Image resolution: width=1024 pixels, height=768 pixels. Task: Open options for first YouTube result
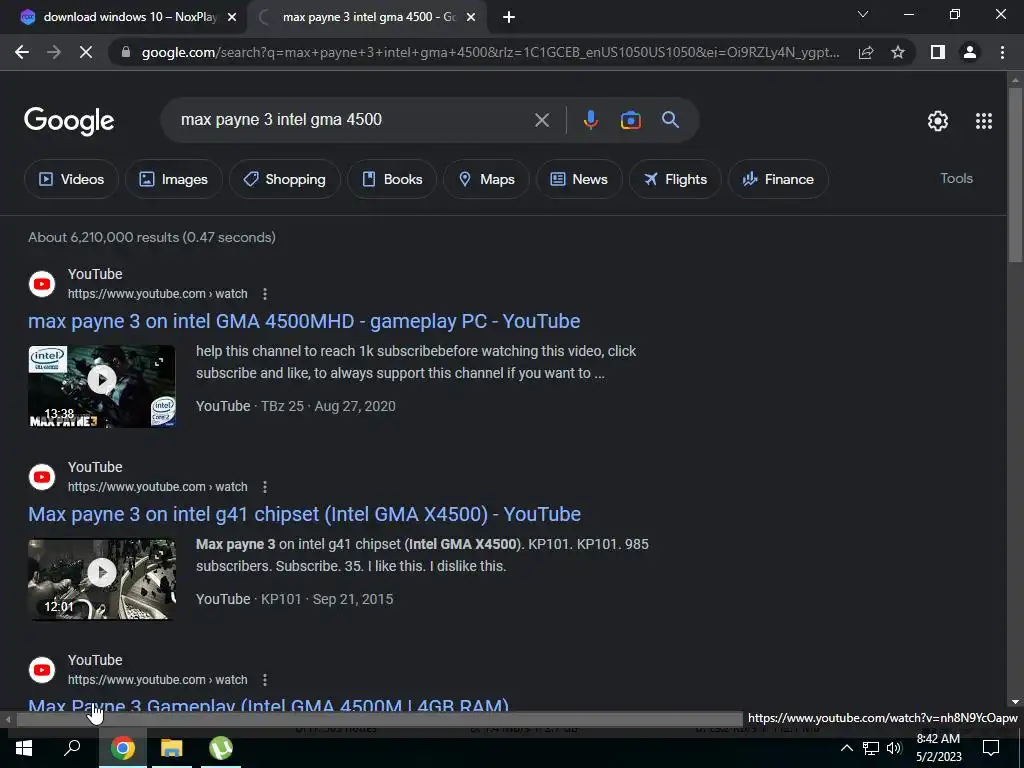pyautogui.click(x=264, y=294)
